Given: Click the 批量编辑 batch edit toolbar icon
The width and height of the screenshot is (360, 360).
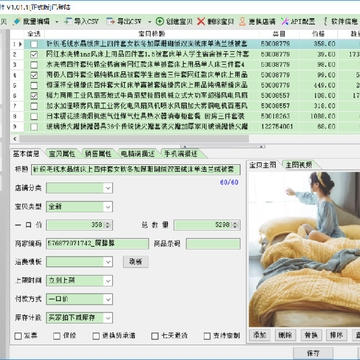Looking at the screenshot, I should click(17, 21).
